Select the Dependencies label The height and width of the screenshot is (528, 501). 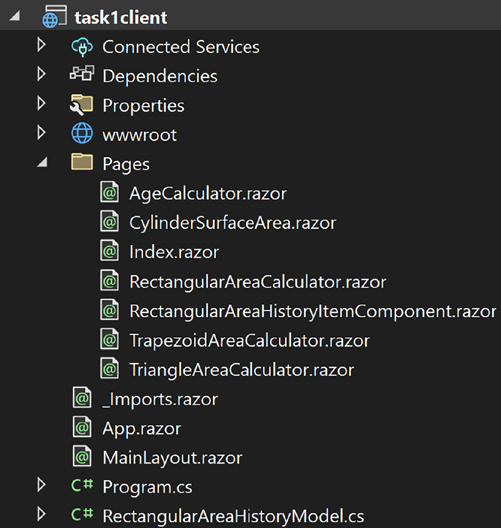[160, 76]
